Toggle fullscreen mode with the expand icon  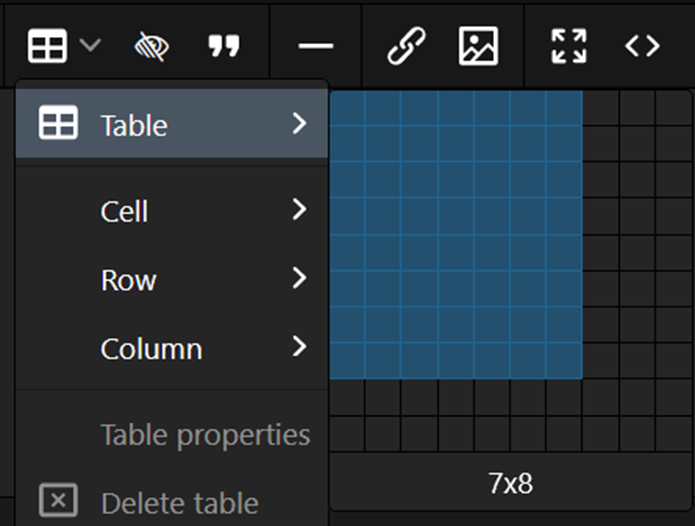tap(569, 46)
